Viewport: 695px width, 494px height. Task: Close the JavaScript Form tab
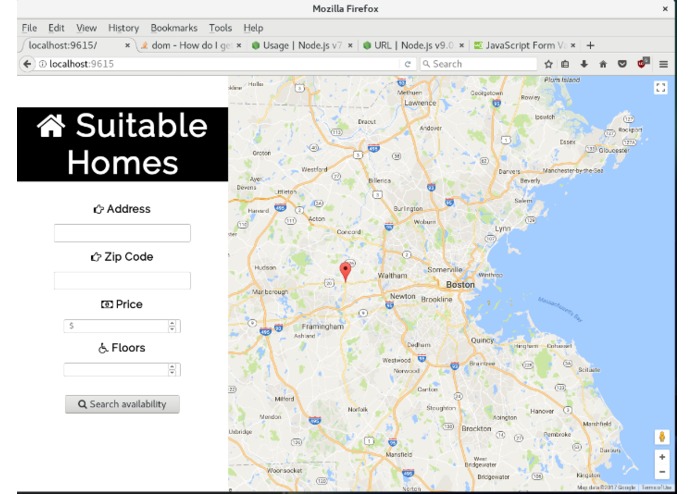coord(573,45)
